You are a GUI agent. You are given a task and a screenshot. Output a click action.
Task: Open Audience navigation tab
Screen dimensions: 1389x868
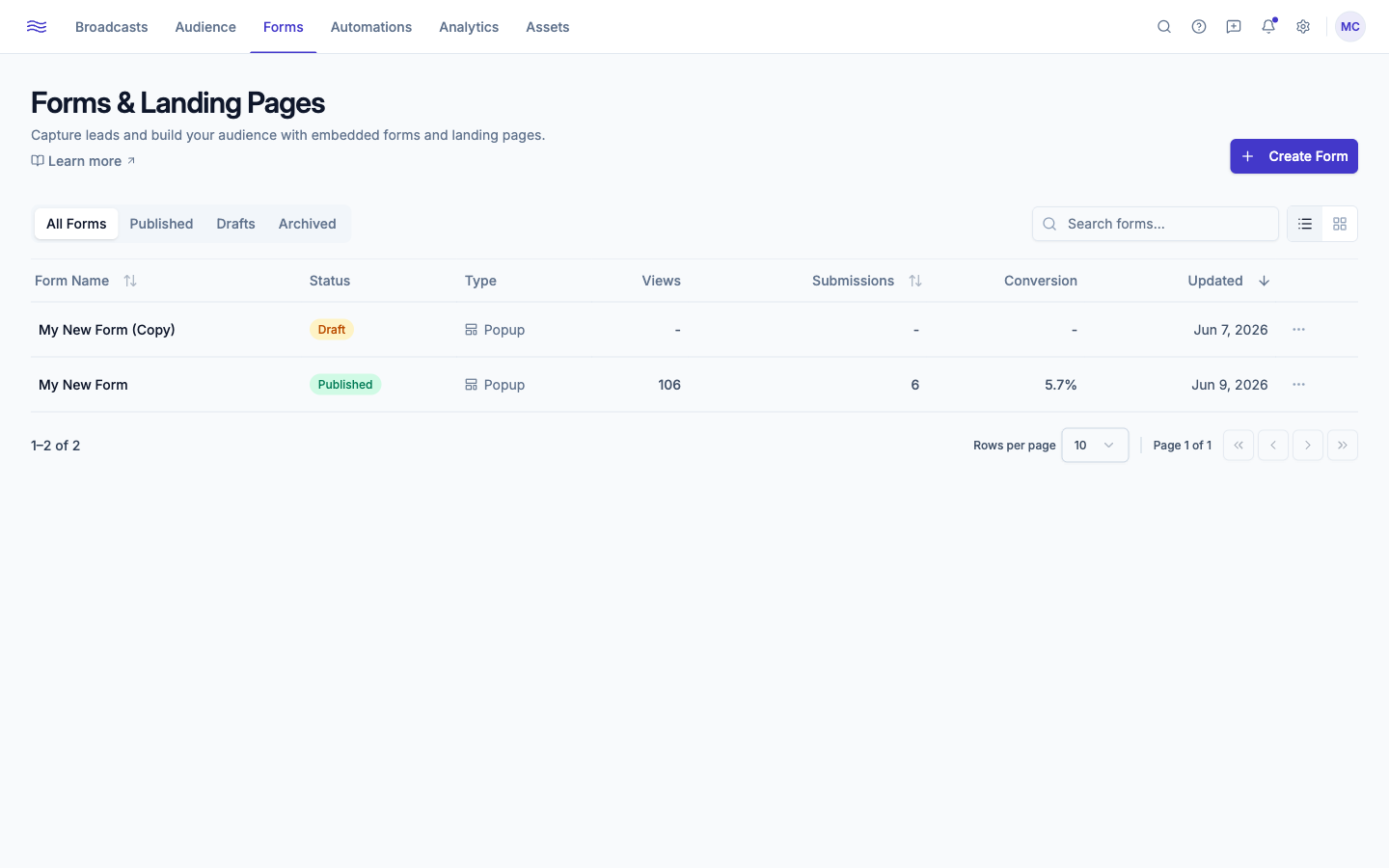click(x=205, y=27)
